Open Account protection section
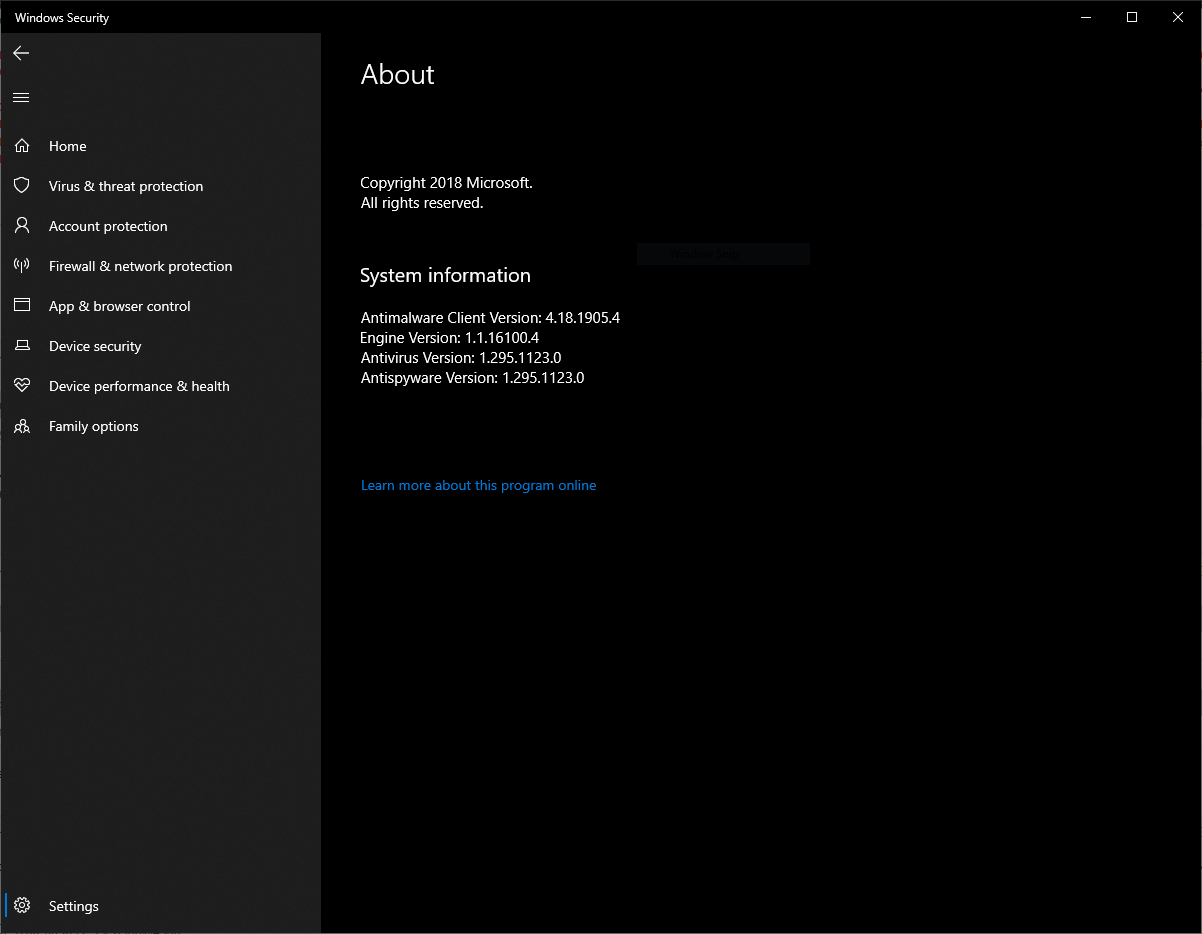Screen dimensions: 1202x934 point(108,226)
